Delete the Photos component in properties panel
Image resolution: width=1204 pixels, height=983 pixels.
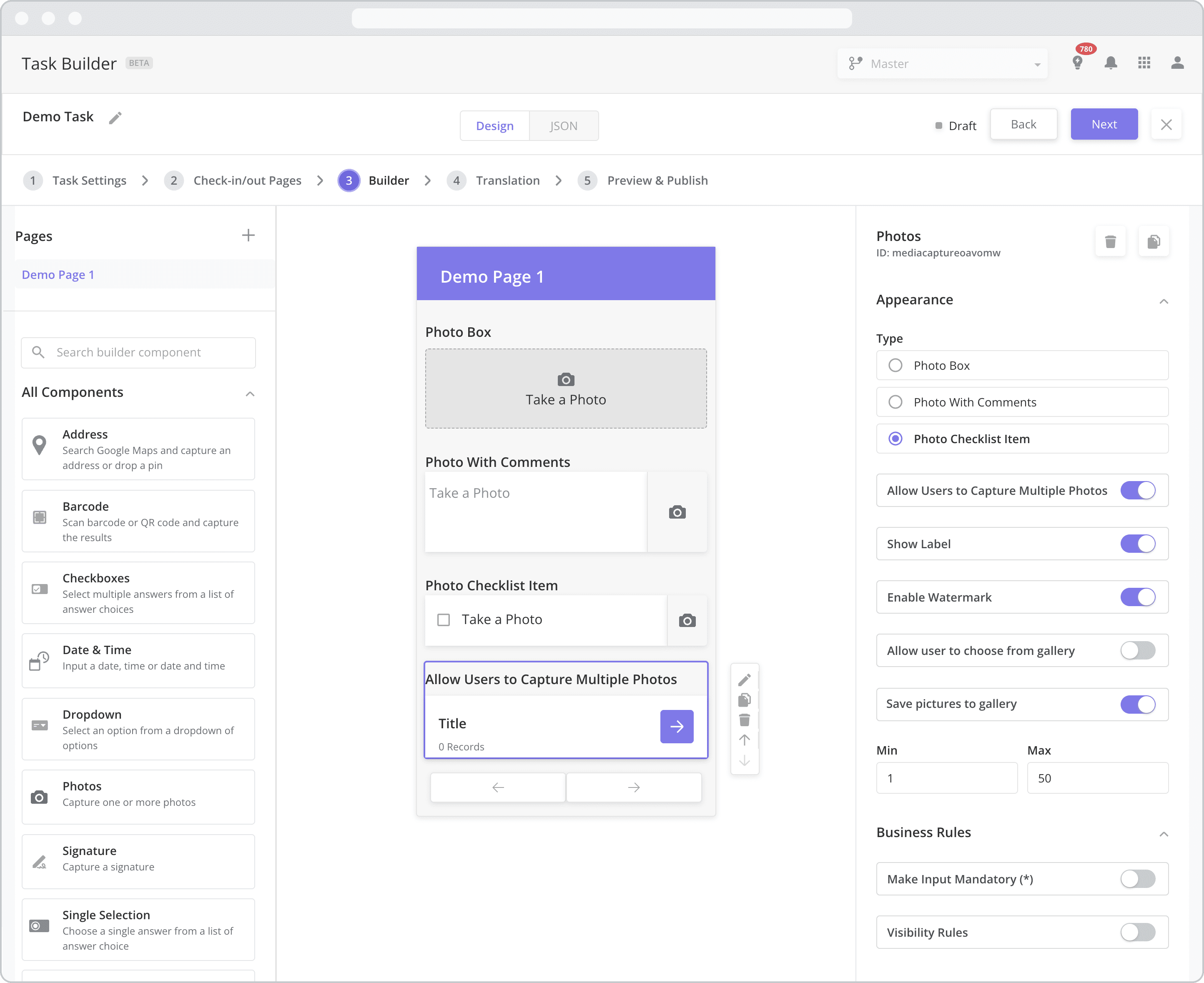[x=1111, y=242]
